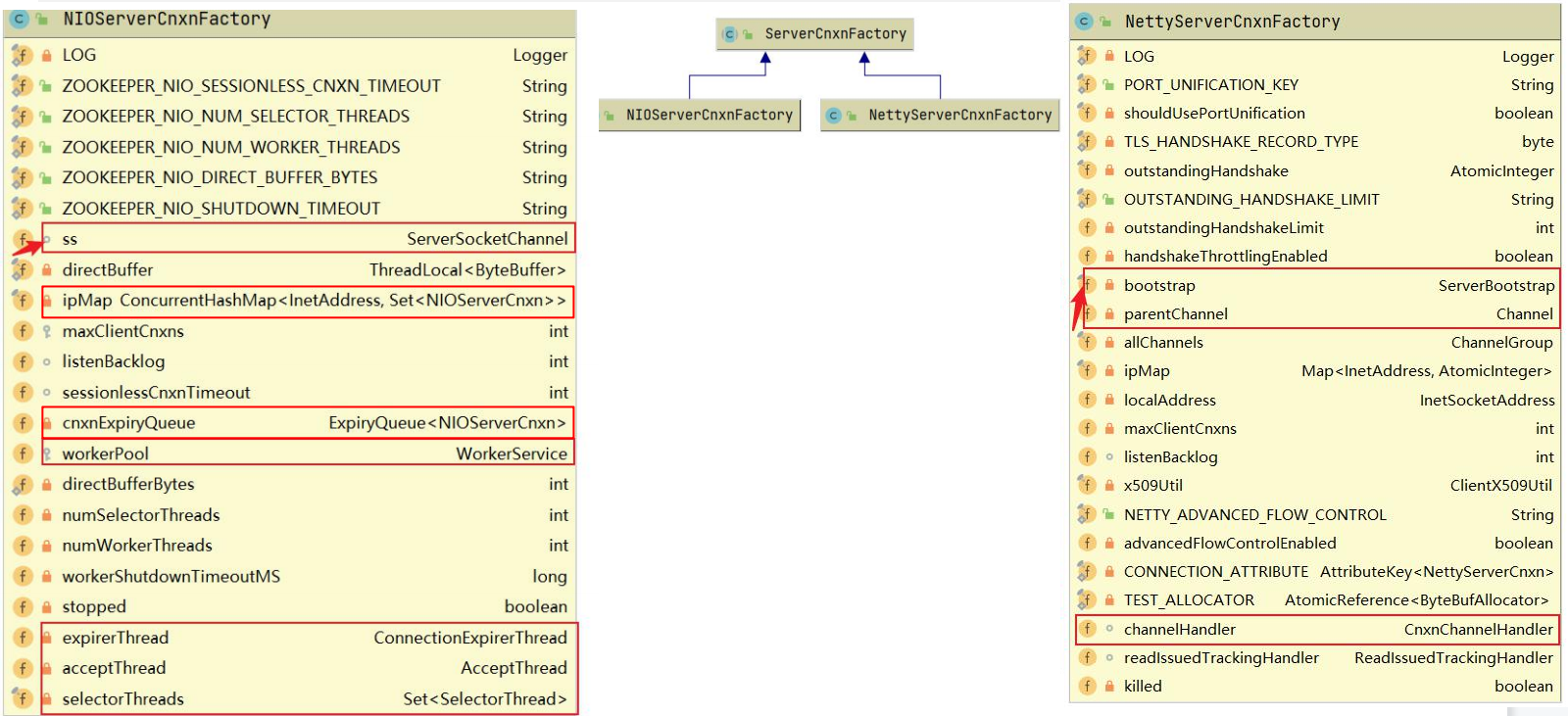Click the lock icon beside parentChannel
The width and height of the screenshot is (1568, 716).
[1109, 314]
